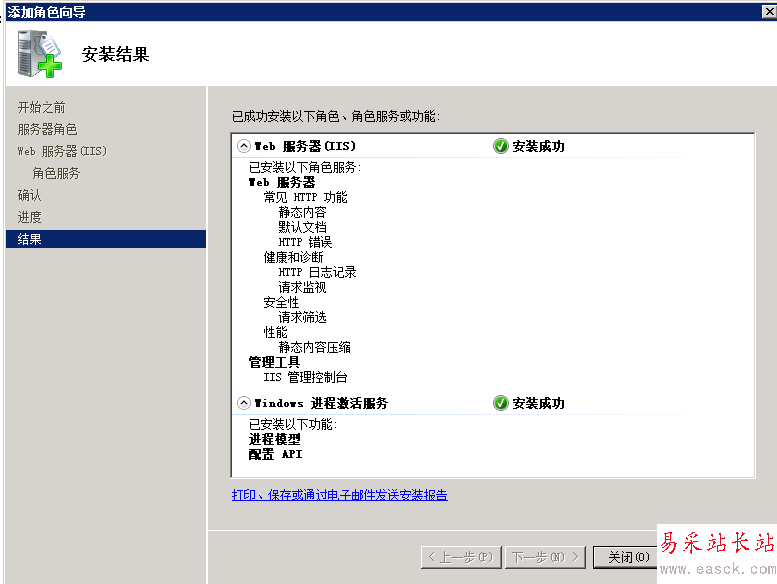This screenshot has width=777, height=584.
Task: Collapse the Web 服务器(IIS) result section
Action: pyautogui.click(x=243, y=146)
